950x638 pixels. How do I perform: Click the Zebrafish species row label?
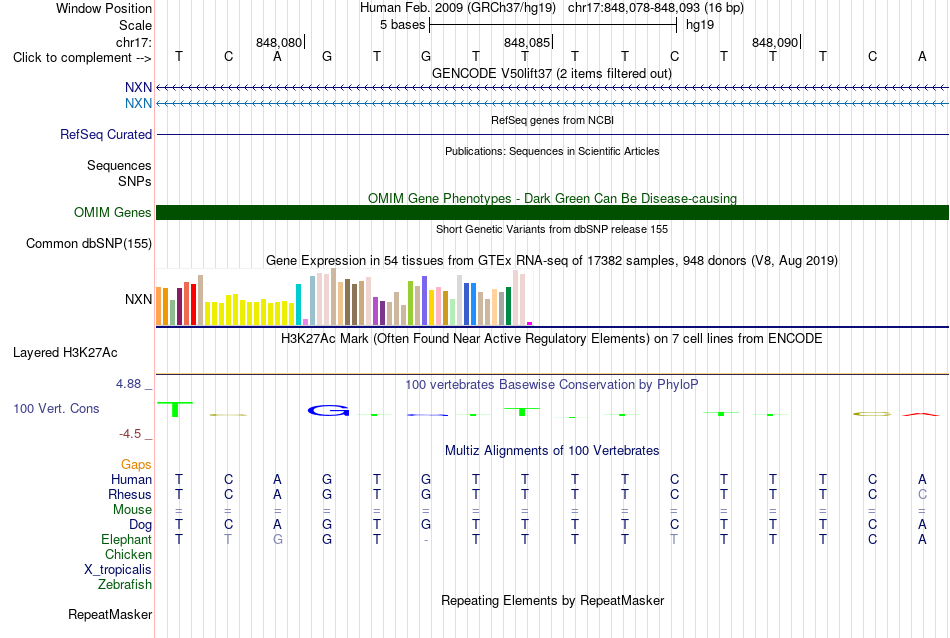(x=125, y=585)
